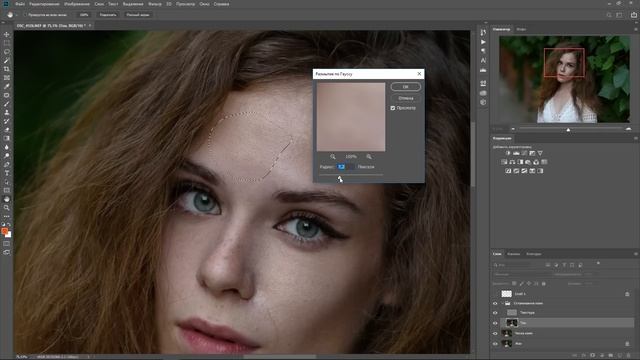
Task: Toggle Quick Mask mode
Action: coord(7,244)
